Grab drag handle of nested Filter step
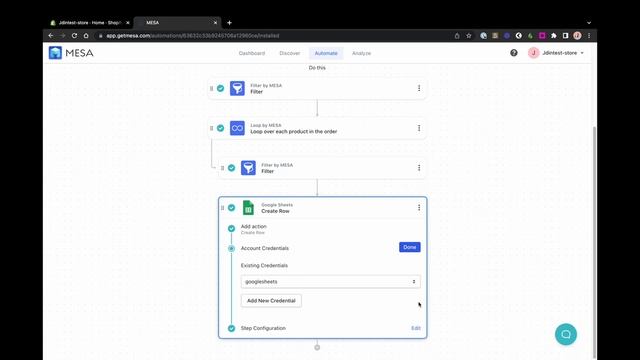The image size is (640, 360). point(222,168)
